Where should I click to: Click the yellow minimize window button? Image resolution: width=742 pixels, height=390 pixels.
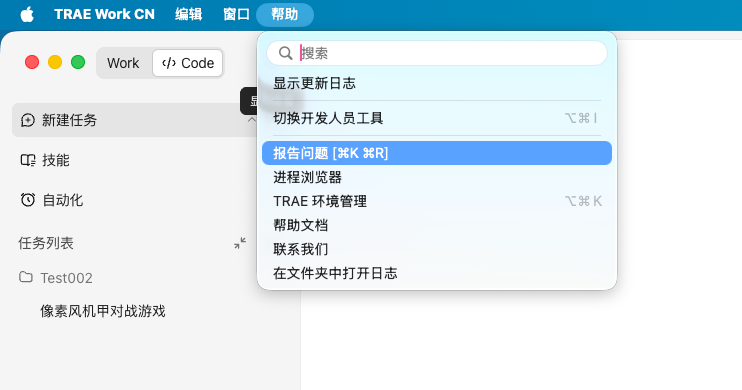click(x=55, y=62)
